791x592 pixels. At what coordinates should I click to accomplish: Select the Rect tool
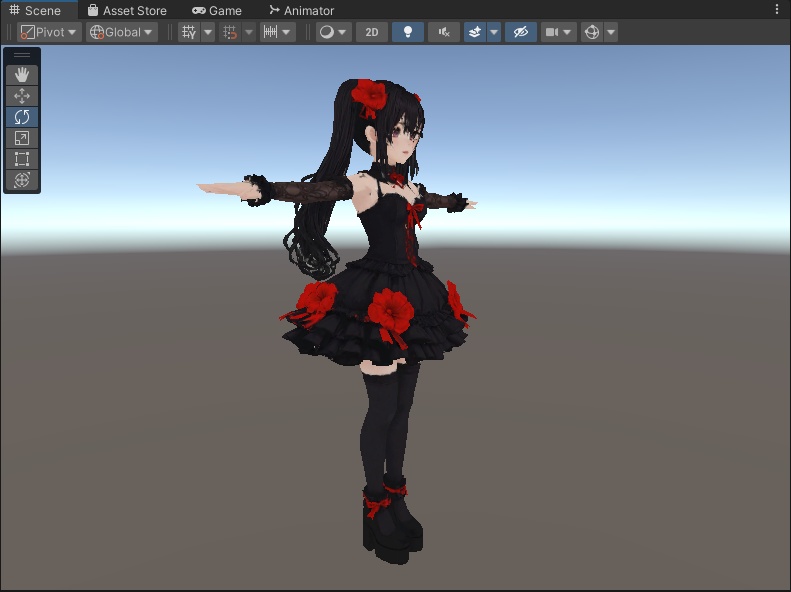[22, 159]
